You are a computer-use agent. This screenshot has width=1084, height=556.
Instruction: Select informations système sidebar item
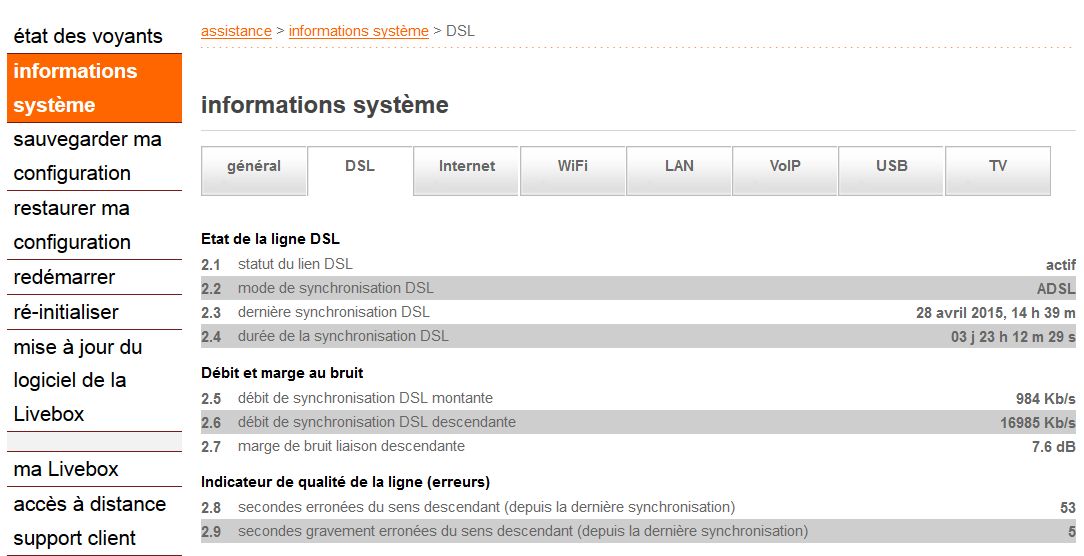coord(75,88)
